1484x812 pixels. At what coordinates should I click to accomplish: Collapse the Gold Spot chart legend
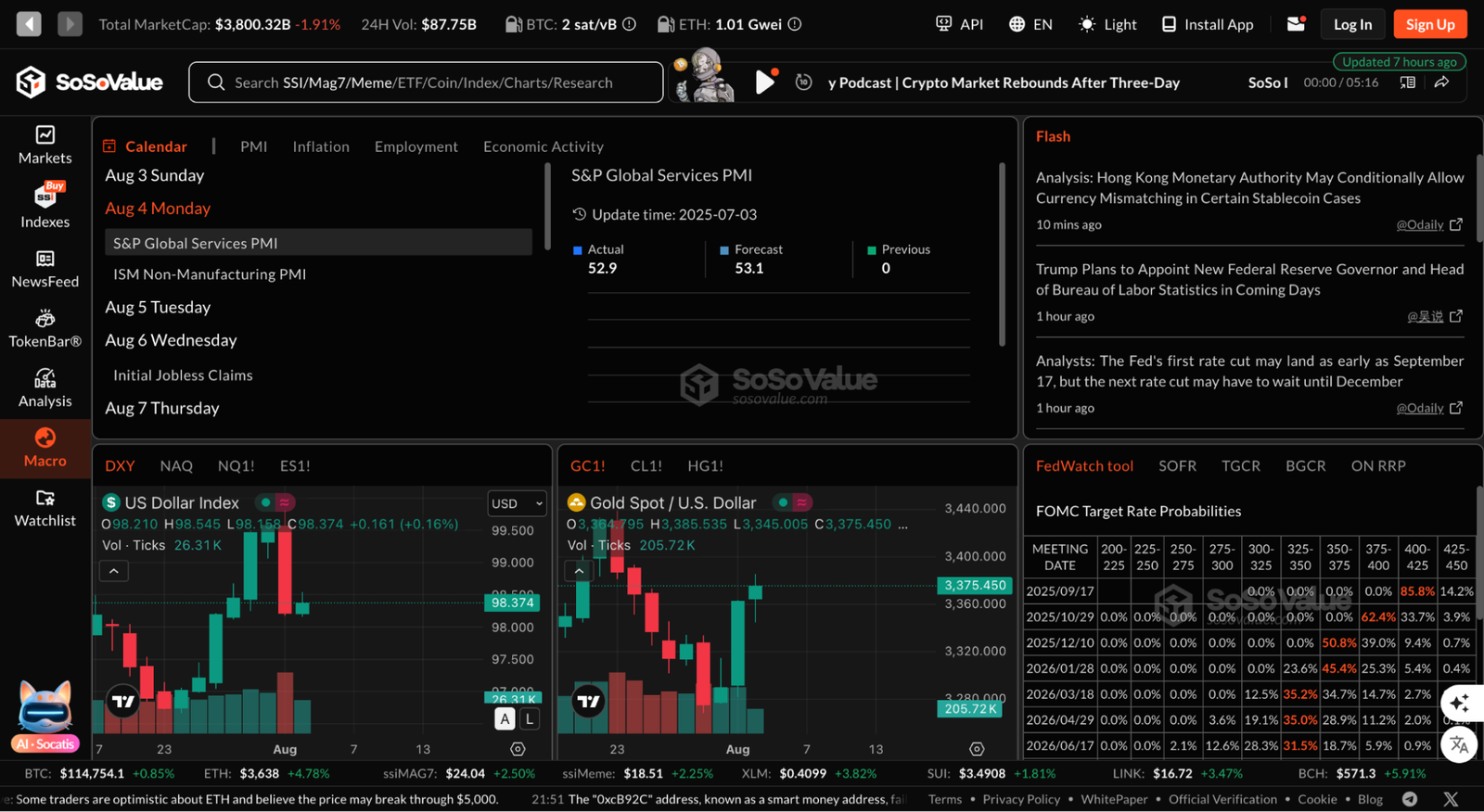[579, 571]
